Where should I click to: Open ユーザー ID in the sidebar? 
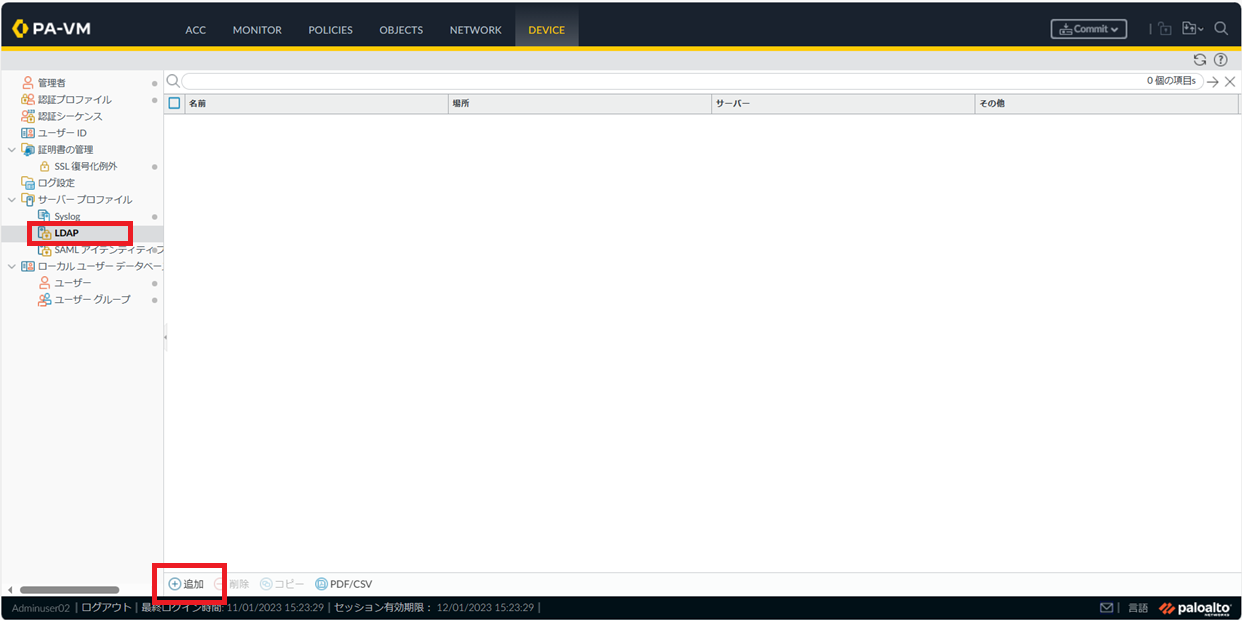62,133
